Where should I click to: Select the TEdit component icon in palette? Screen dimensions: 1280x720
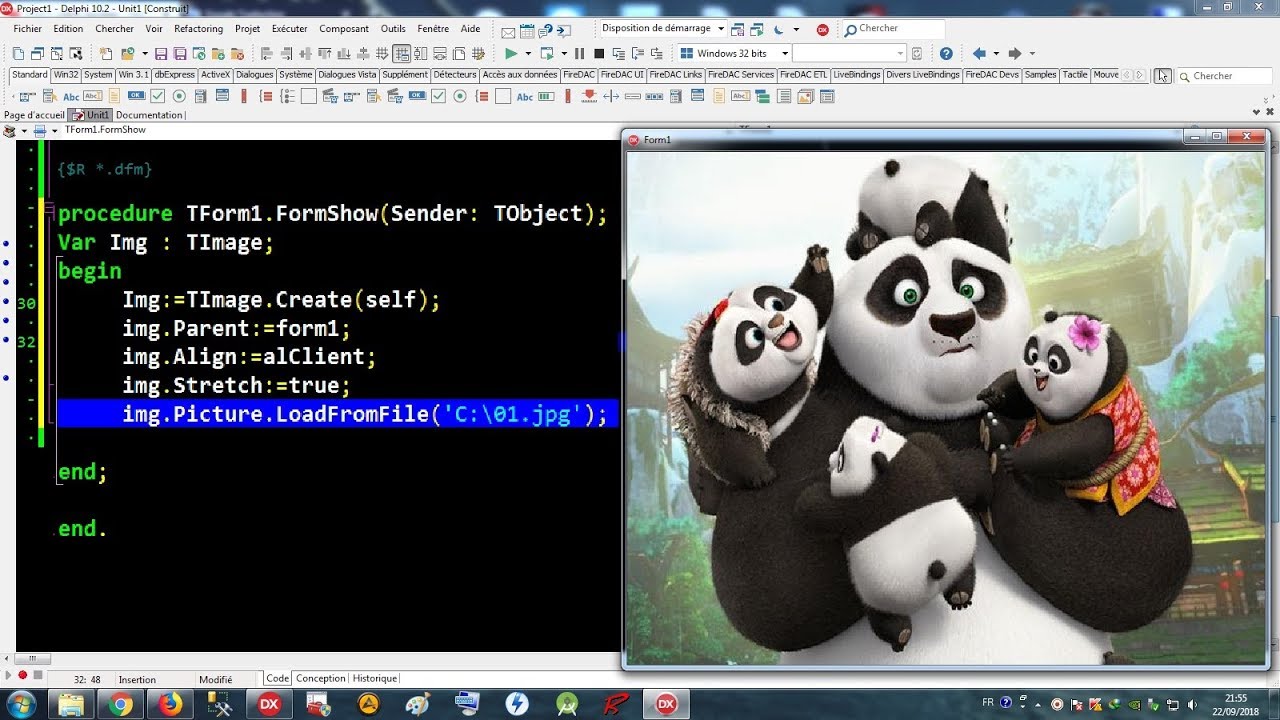point(92,96)
